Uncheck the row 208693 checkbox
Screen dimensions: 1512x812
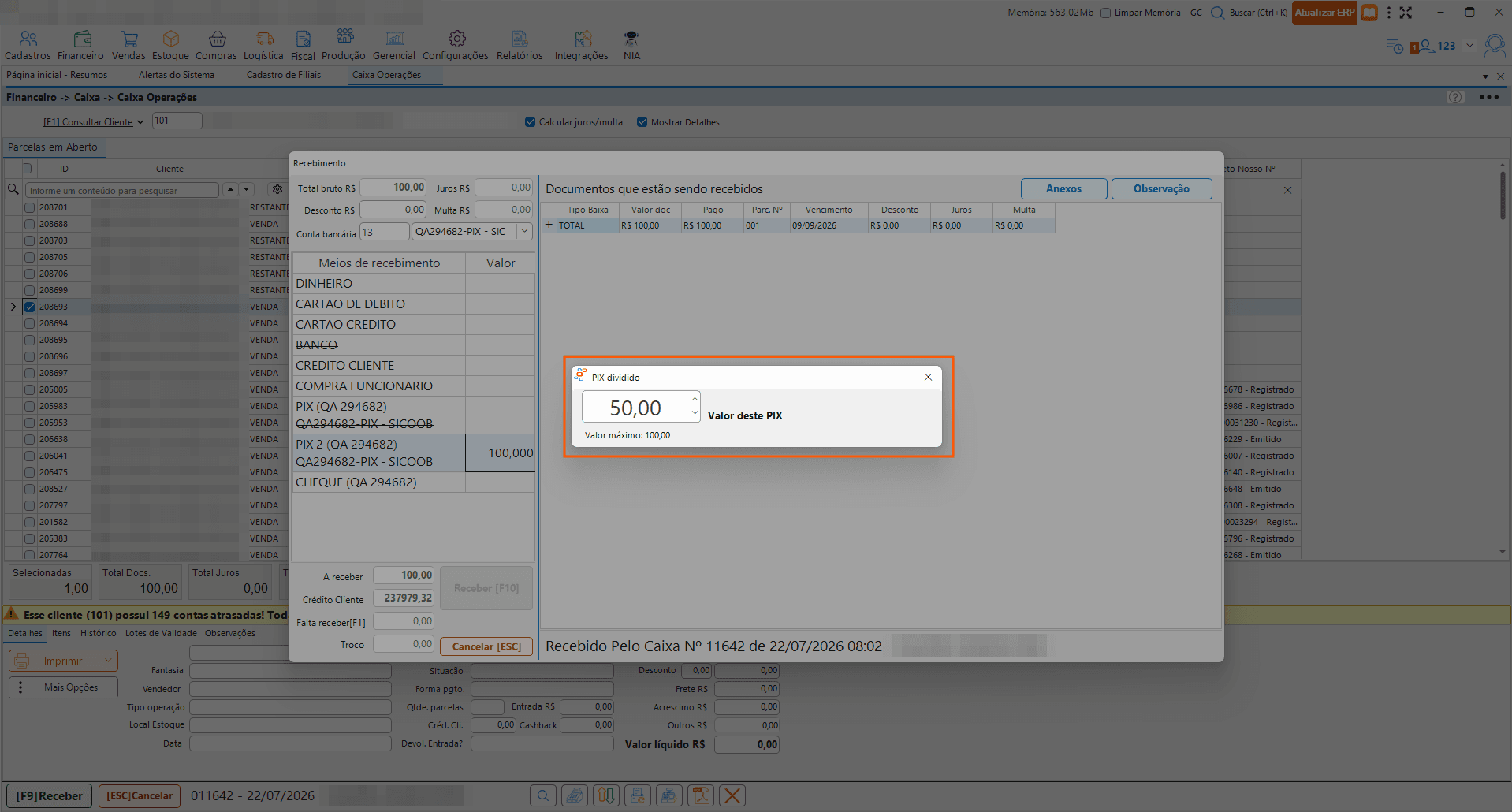tap(30, 307)
